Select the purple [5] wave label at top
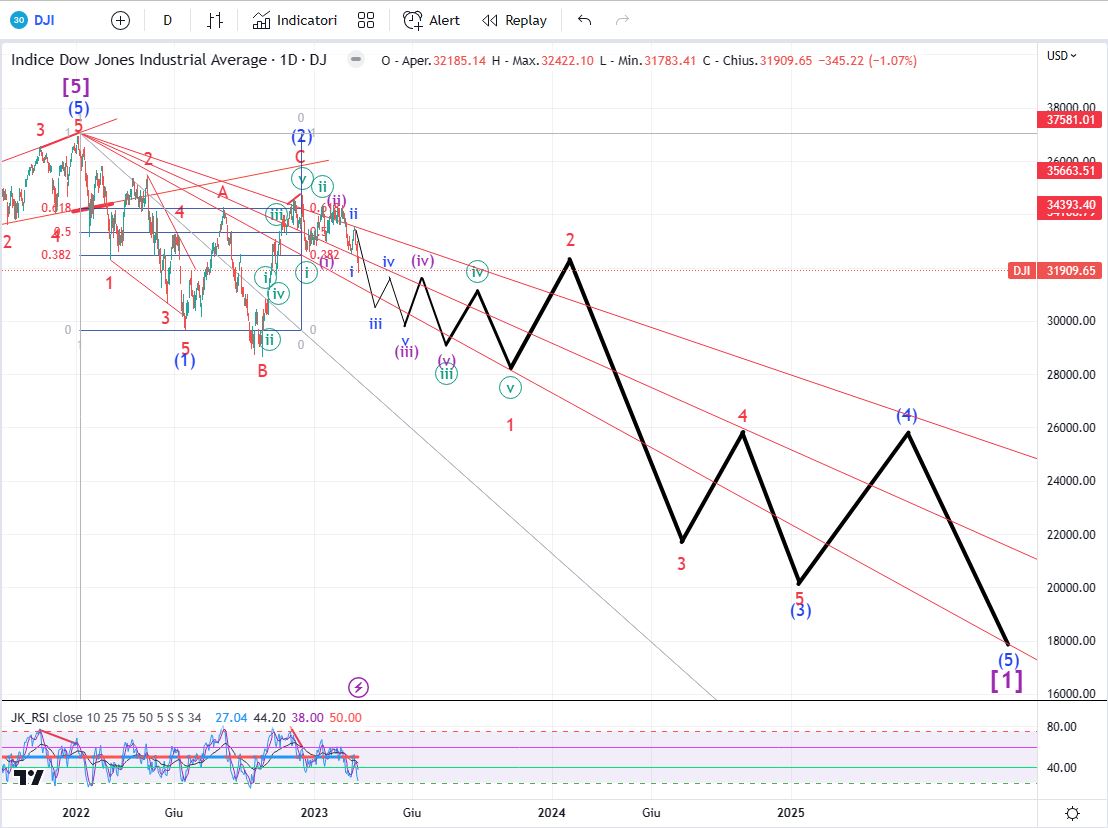The height and width of the screenshot is (828, 1108). click(76, 86)
